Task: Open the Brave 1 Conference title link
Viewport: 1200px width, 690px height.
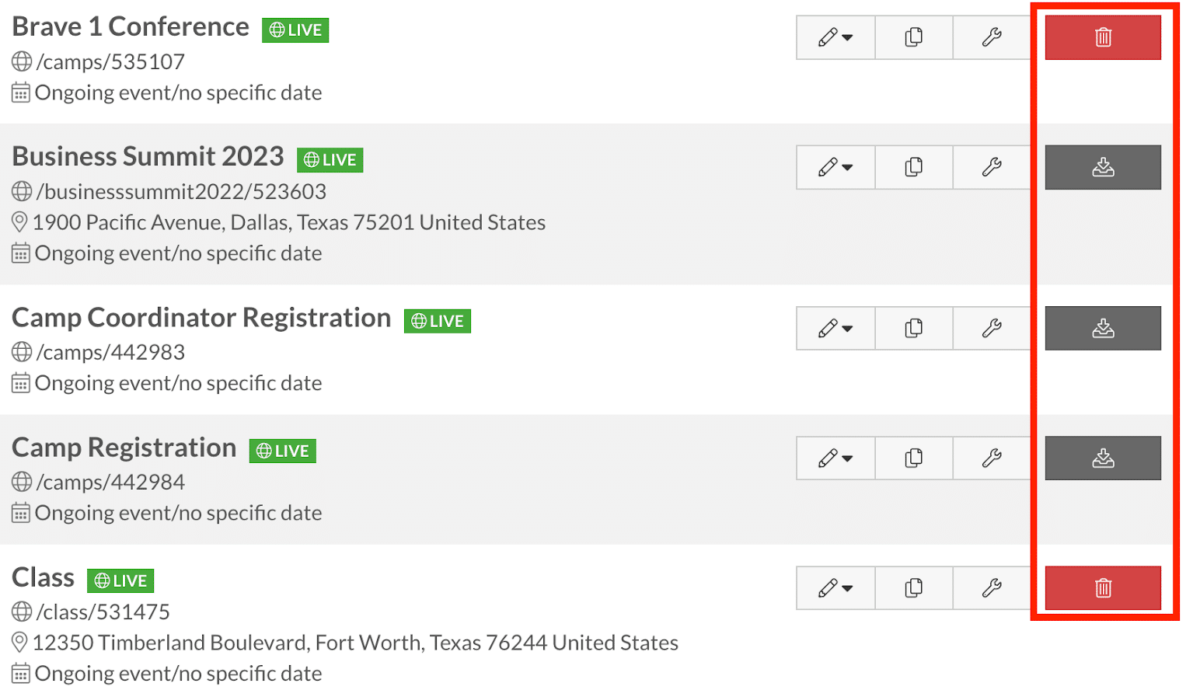Action: click(x=130, y=27)
